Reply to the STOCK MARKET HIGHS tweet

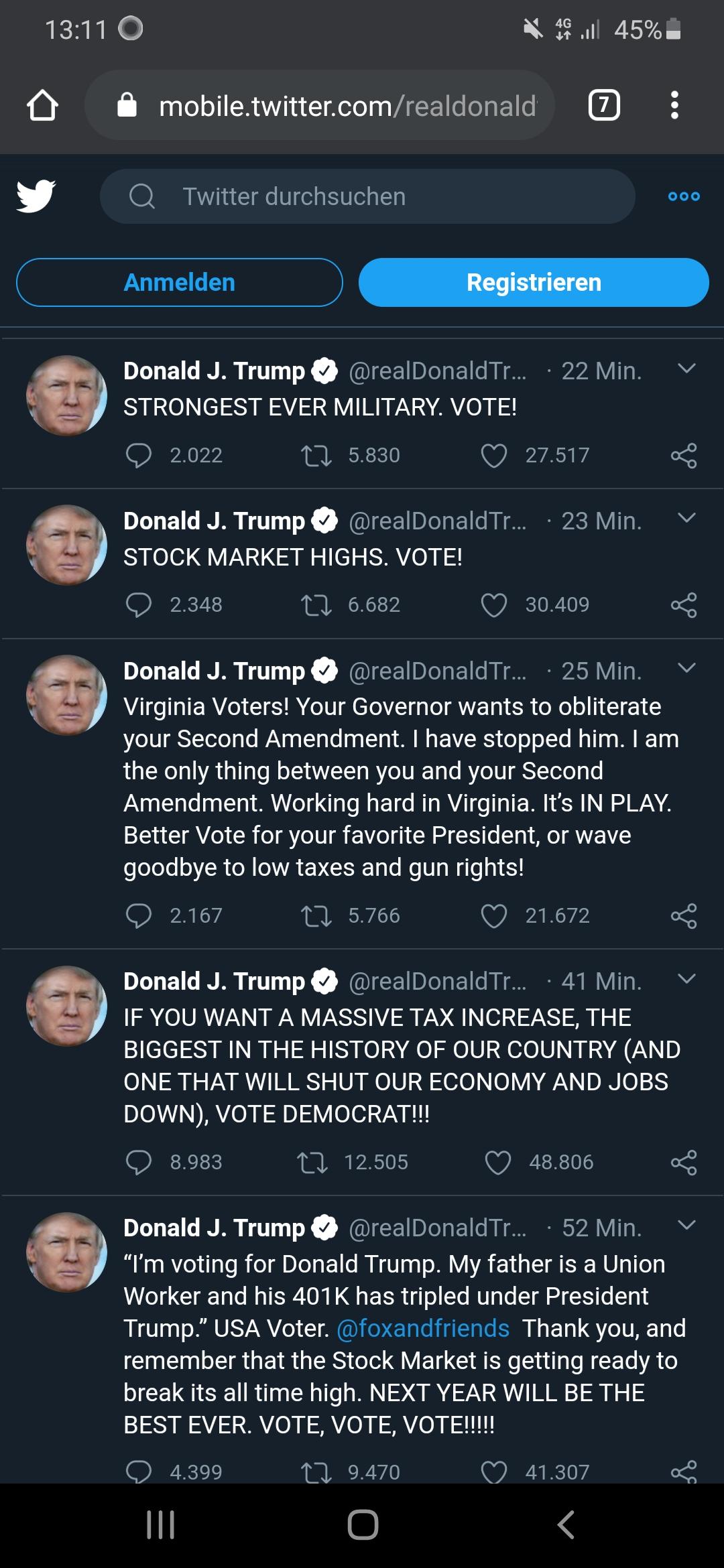click(x=139, y=605)
